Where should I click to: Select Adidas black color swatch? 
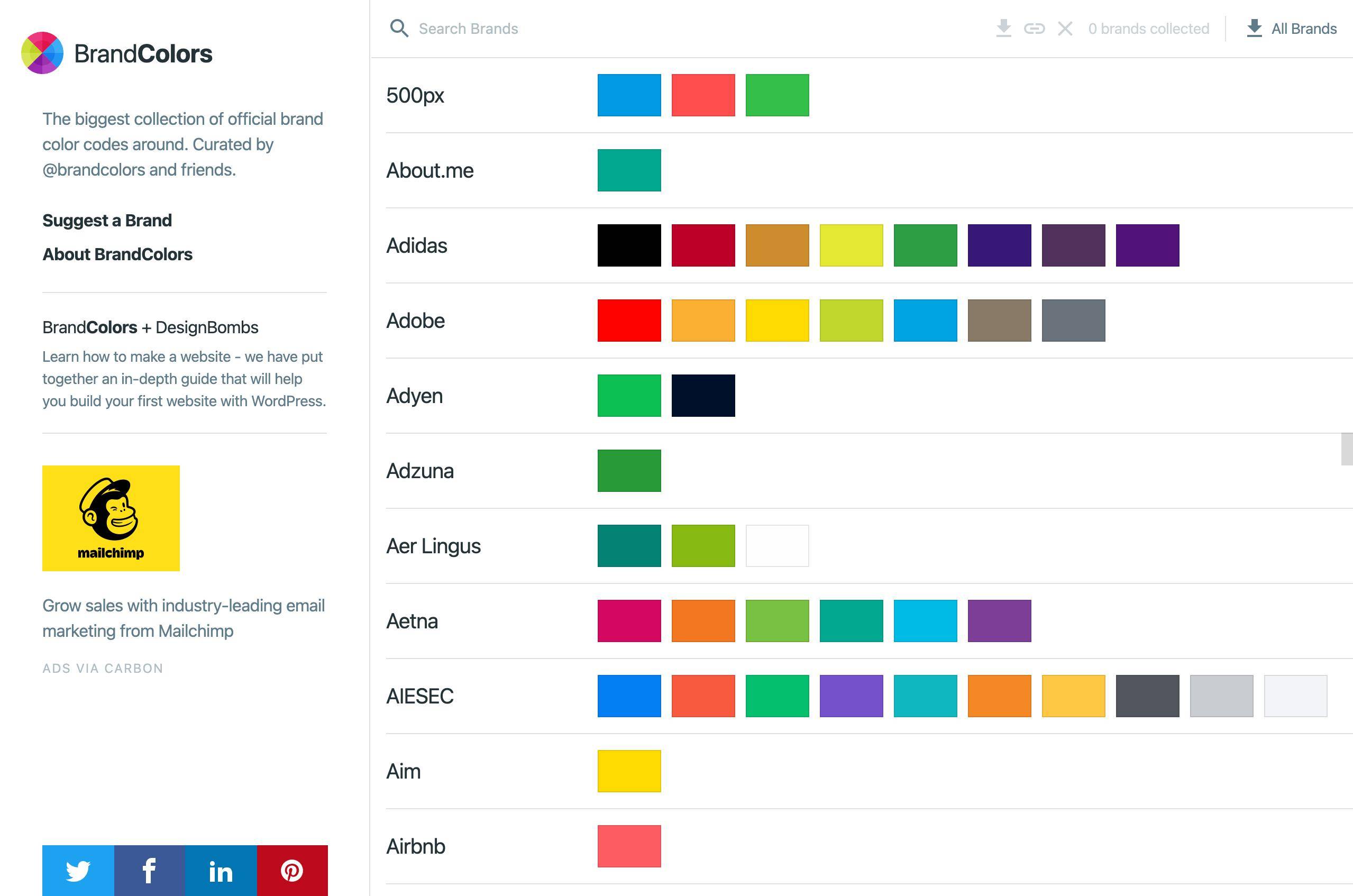(x=629, y=246)
